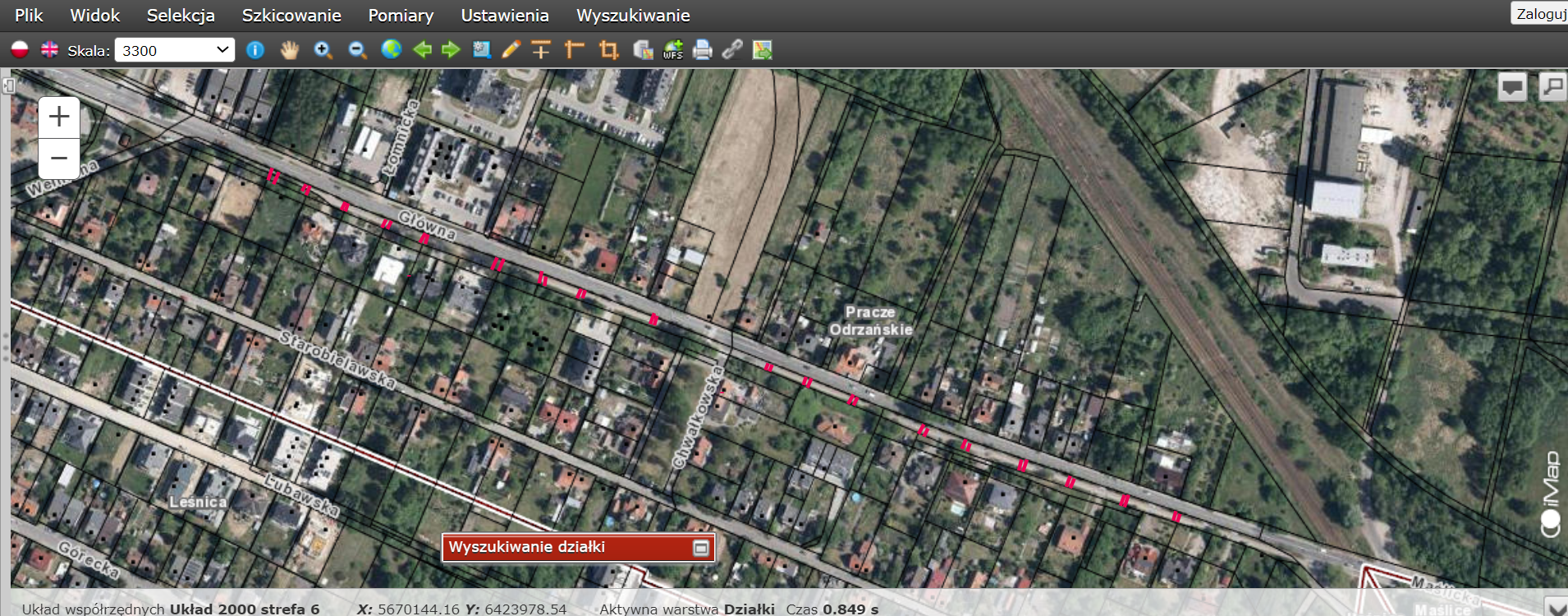The image size is (1568, 616).
Task: Click the globe full extent icon
Action: [392, 50]
